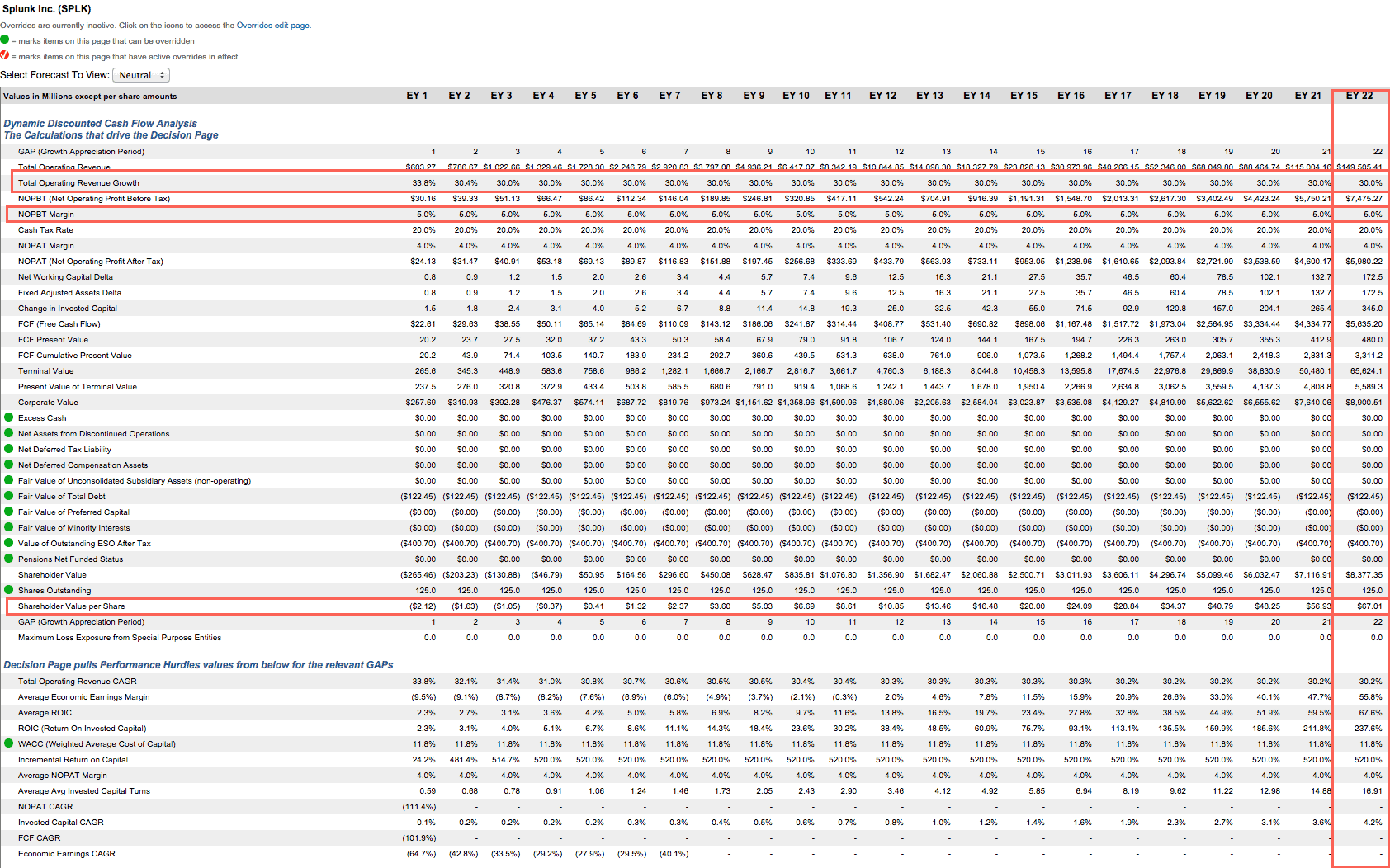The width and height of the screenshot is (1390, 868).
Task: Click green icon next to Pensions Net Funded Status
Action: click(8, 559)
